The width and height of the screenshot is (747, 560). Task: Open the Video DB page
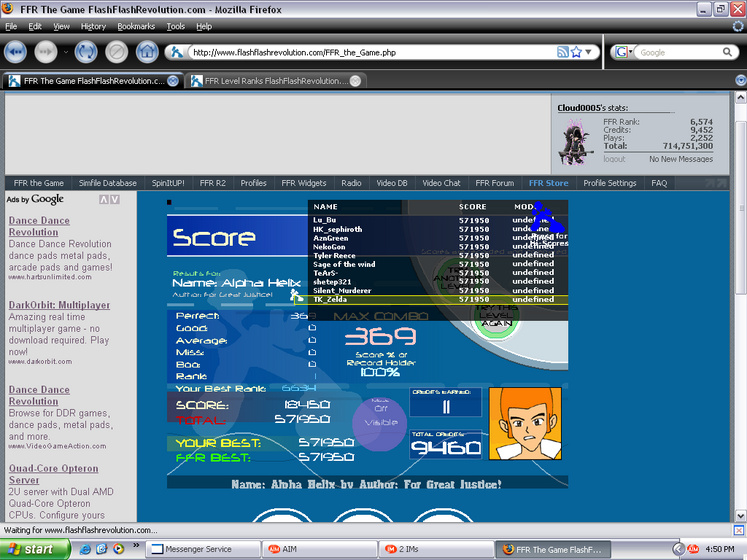pos(392,183)
